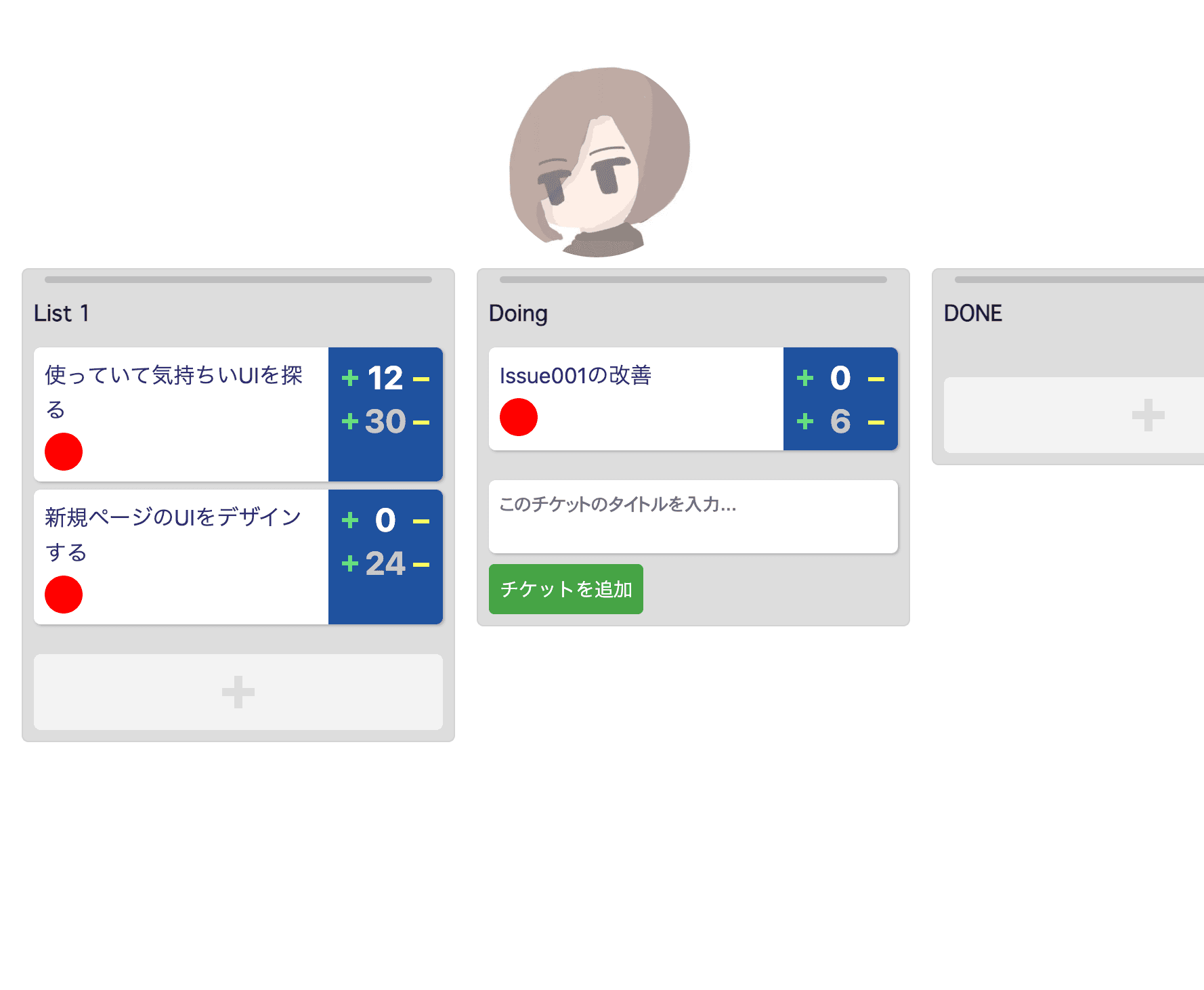Decrease the 0 counter on Issue001 card

click(876, 379)
